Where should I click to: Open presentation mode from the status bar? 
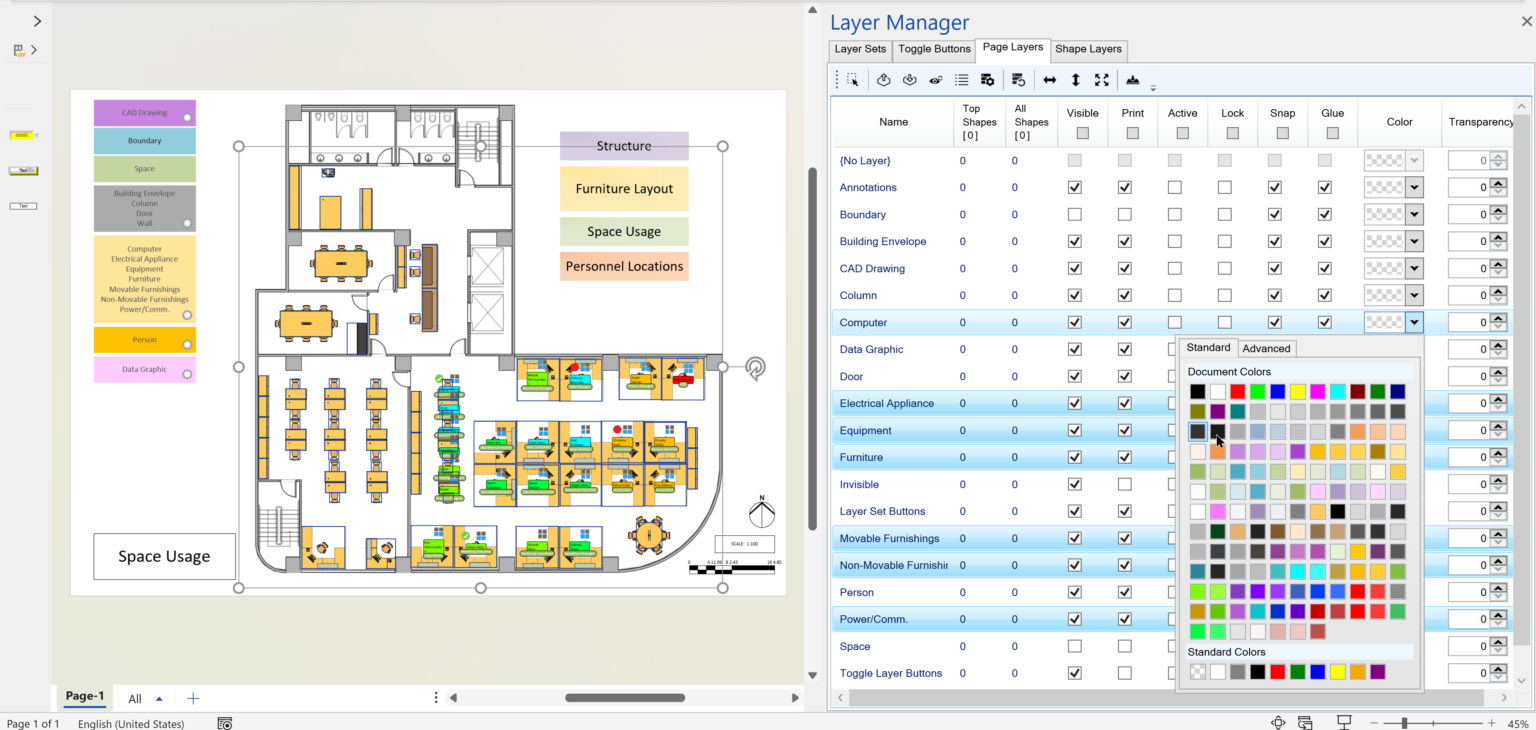tap(1343, 721)
